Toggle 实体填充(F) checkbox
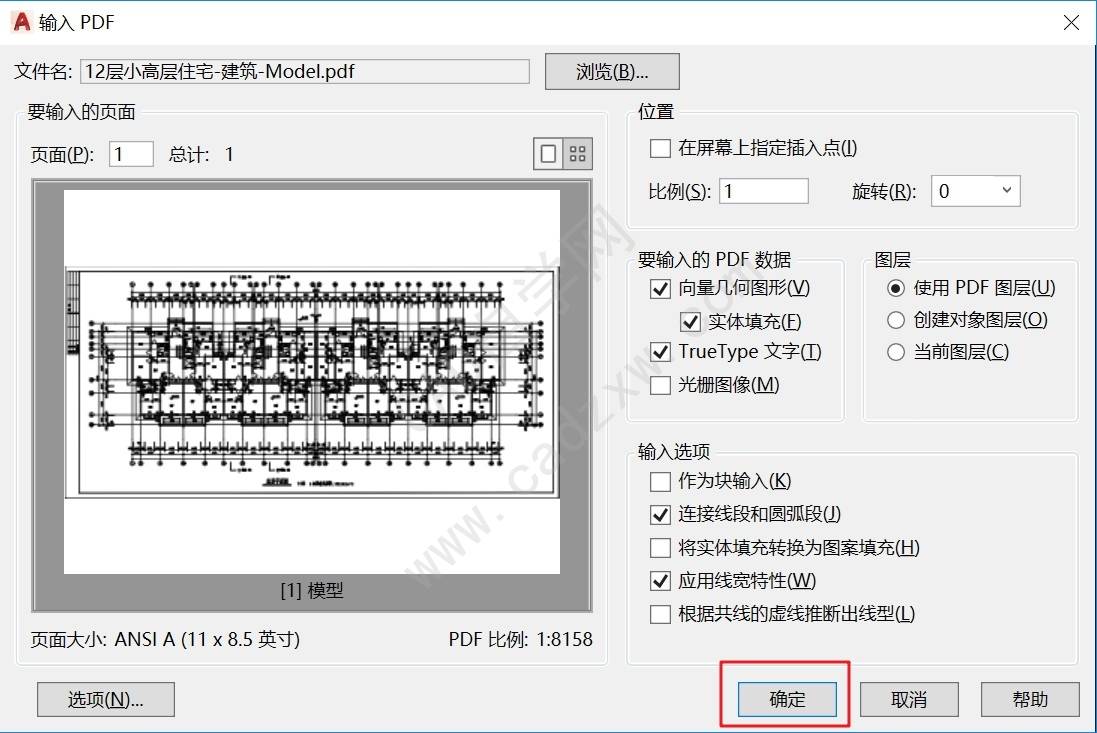Screen dimensions: 1097x733 click(x=690, y=322)
